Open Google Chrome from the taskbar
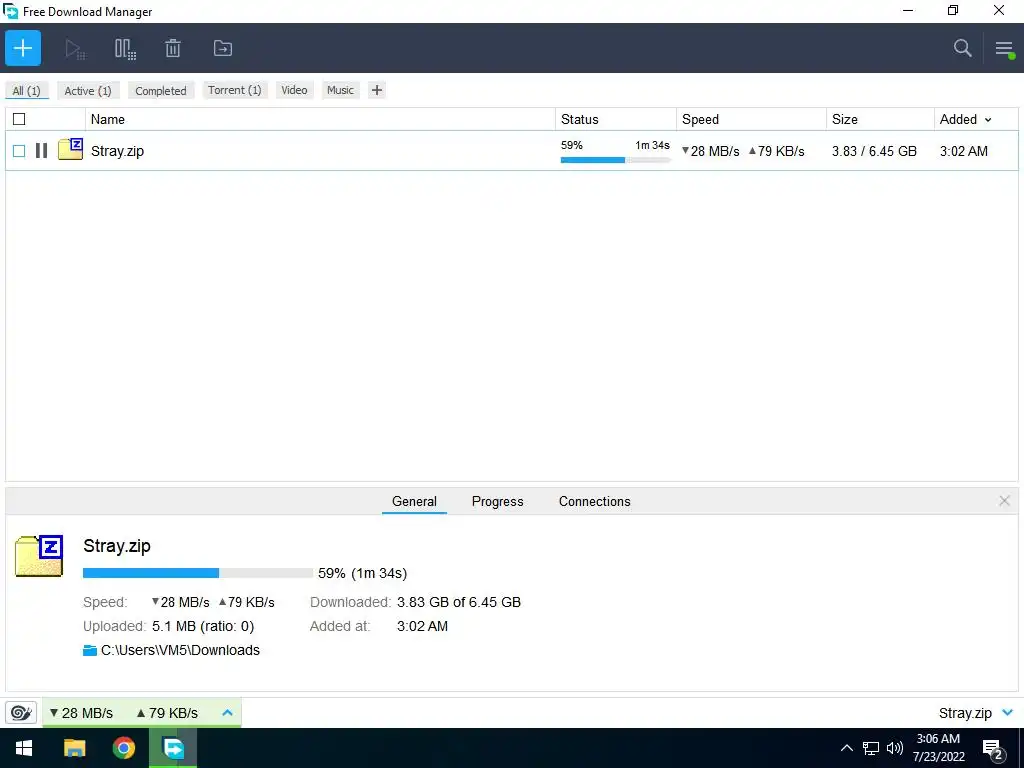 [x=123, y=748]
